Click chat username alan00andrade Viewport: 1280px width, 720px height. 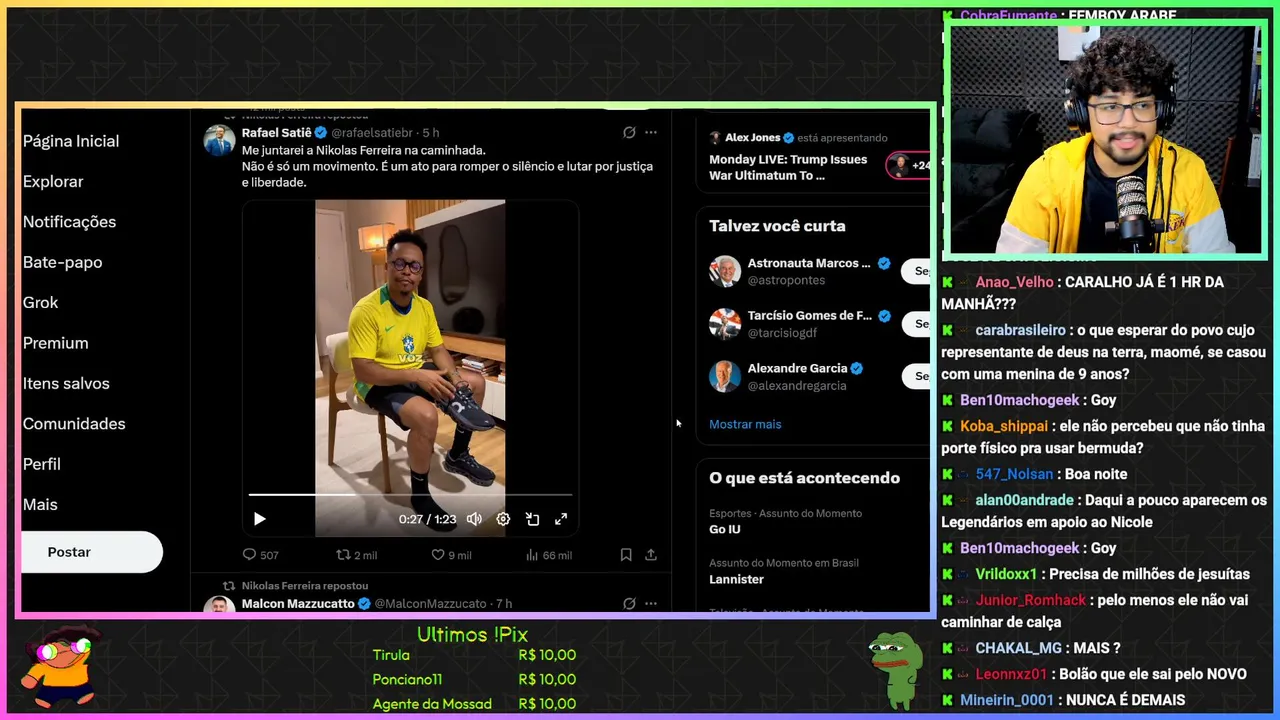[x=1024, y=500]
